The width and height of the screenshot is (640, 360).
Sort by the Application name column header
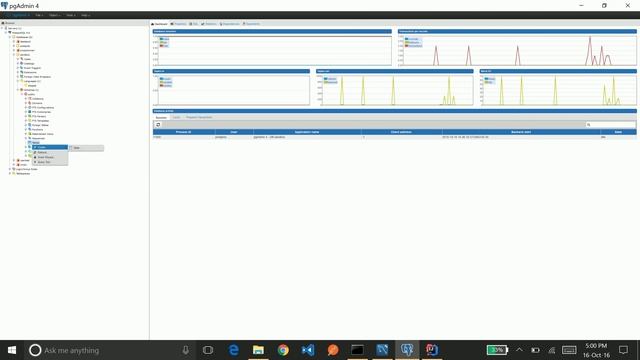307,132
